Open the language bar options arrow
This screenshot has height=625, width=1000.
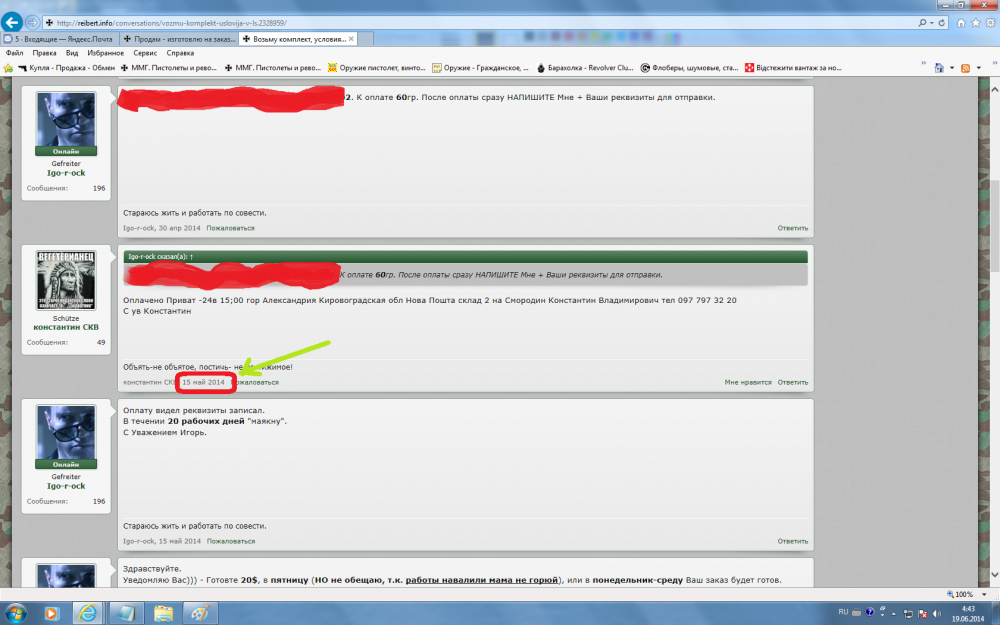click(x=882, y=615)
